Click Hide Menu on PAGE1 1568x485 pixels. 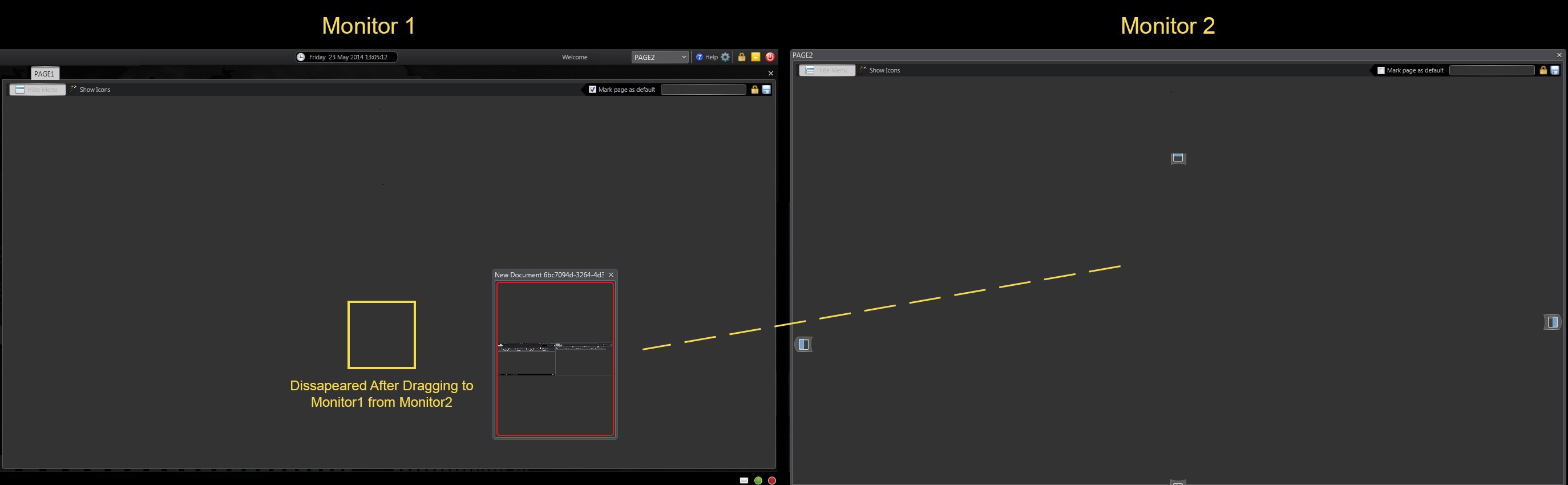click(x=37, y=90)
